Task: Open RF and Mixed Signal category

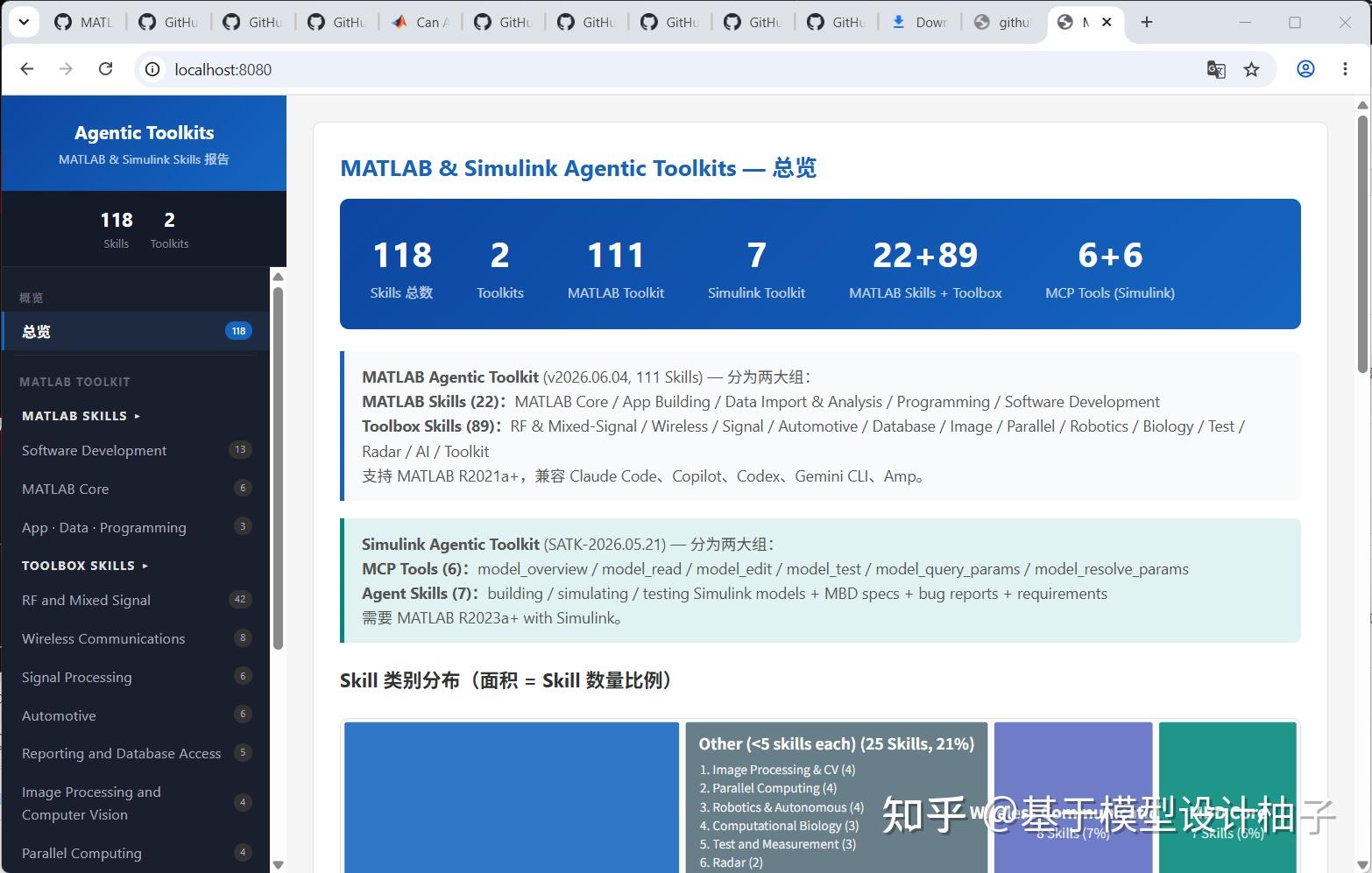Action: pos(136,600)
